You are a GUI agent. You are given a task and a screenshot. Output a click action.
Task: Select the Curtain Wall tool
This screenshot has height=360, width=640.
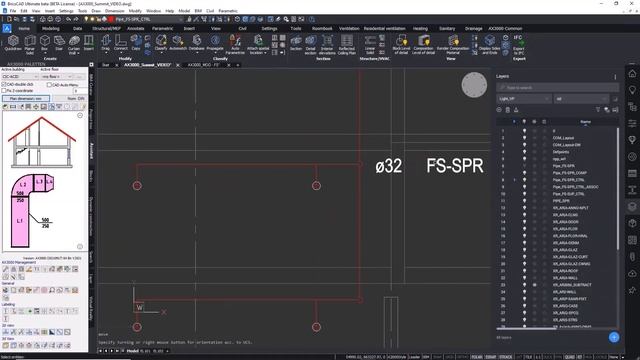pos(74,44)
